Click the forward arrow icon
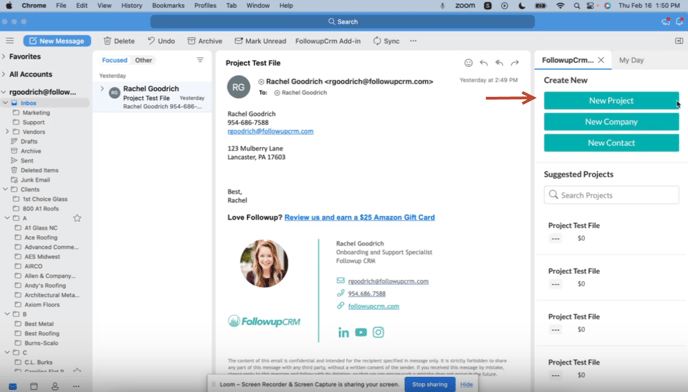 pos(515,63)
